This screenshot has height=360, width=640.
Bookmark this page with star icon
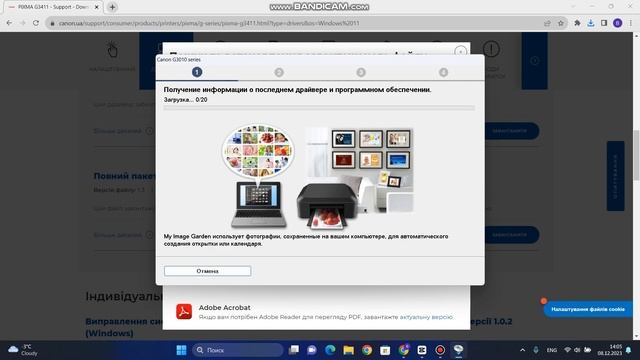click(561, 23)
